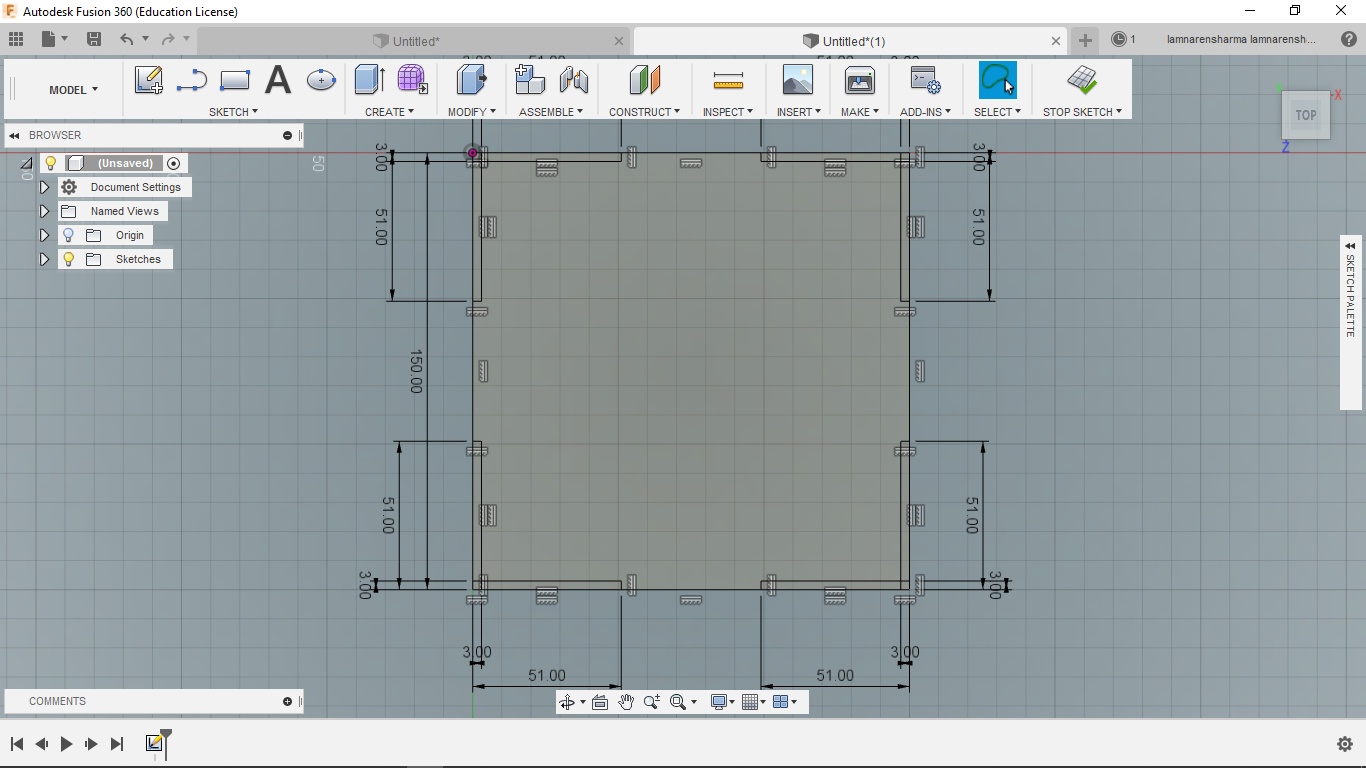Open the CONSTRUCT menu
This screenshot has height=768, width=1366.
tap(644, 112)
